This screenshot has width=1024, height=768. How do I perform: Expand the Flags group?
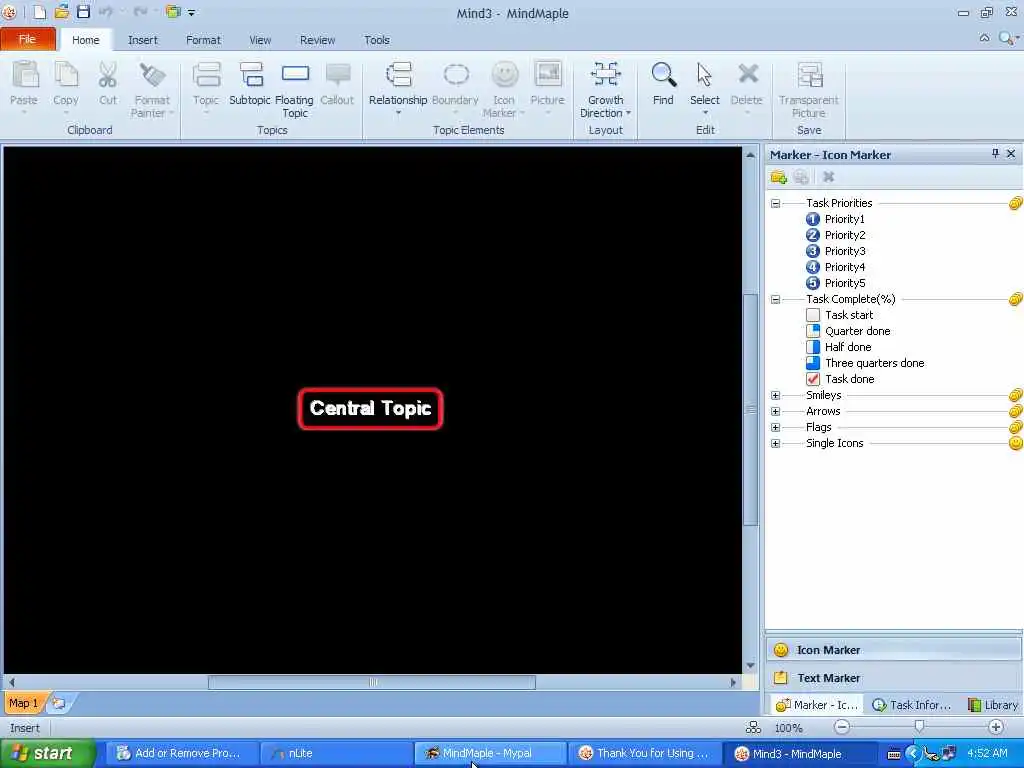775,427
